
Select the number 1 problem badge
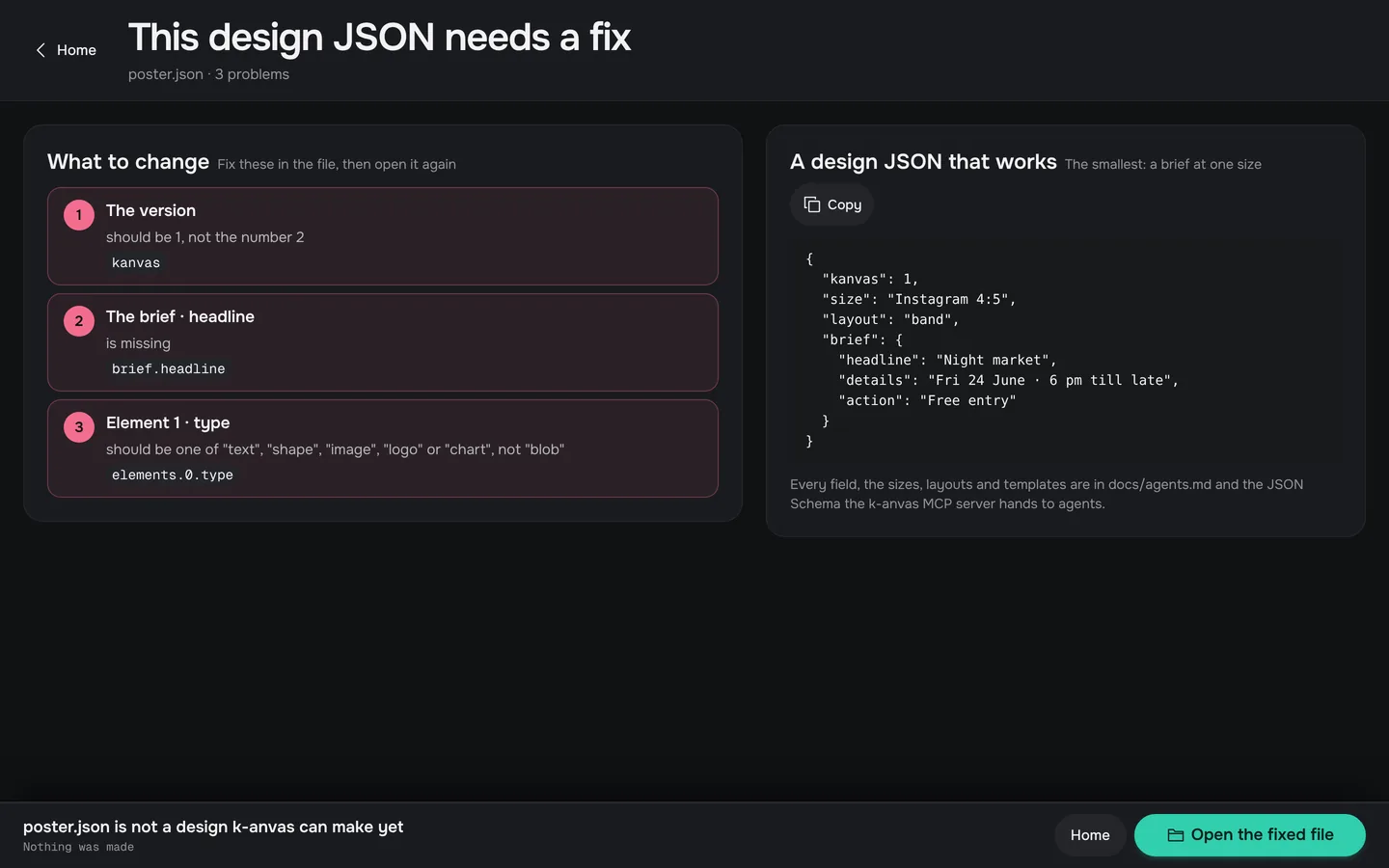coord(79,215)
